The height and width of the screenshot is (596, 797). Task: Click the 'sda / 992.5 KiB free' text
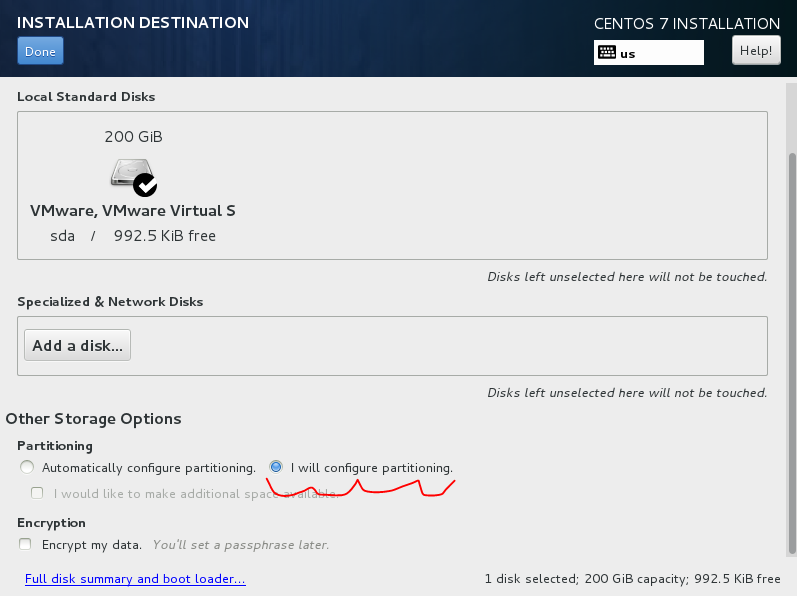(133, 236)
